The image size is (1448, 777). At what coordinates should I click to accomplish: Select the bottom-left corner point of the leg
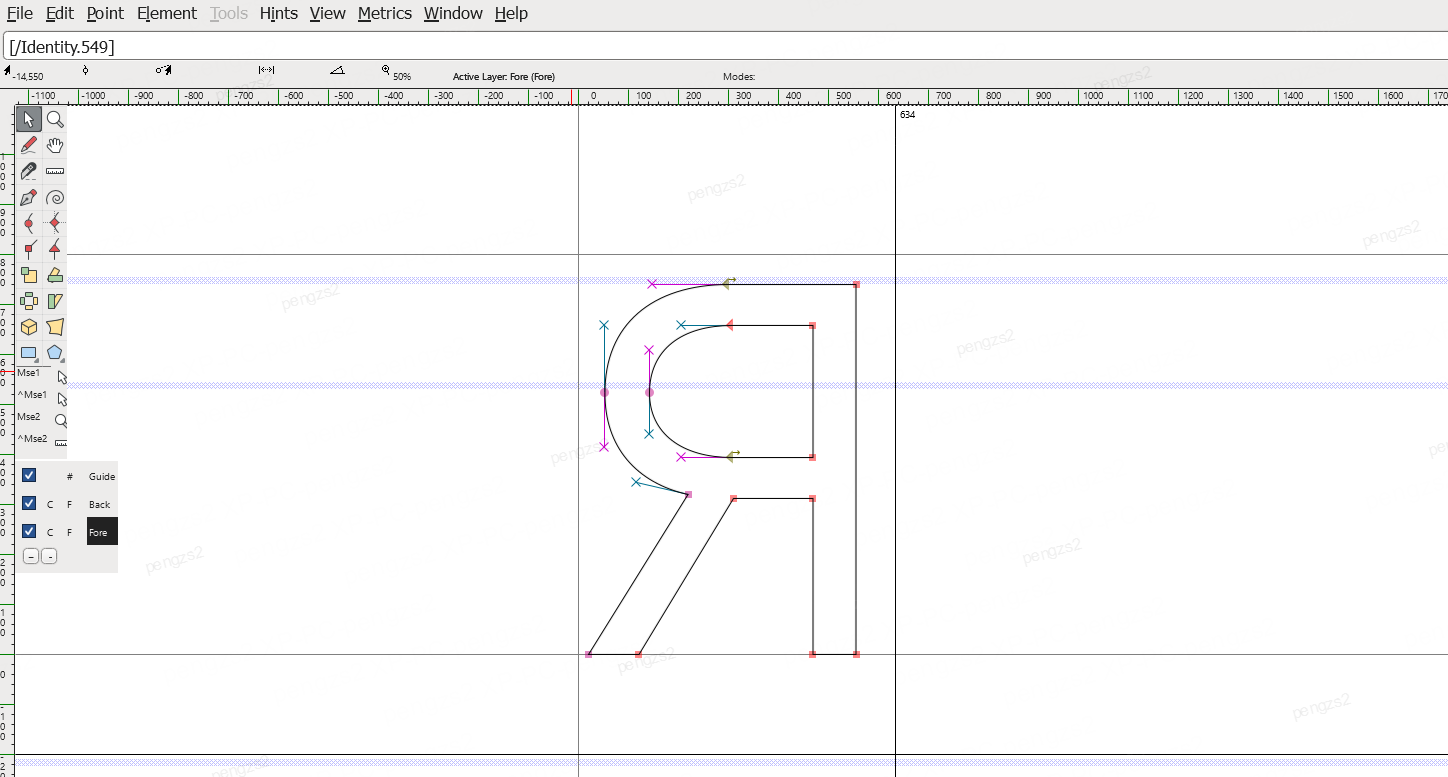coord(588,654)
